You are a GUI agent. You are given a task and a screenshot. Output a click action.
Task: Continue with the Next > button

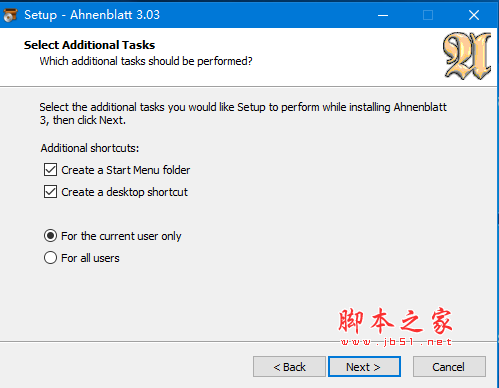point(364,367)
